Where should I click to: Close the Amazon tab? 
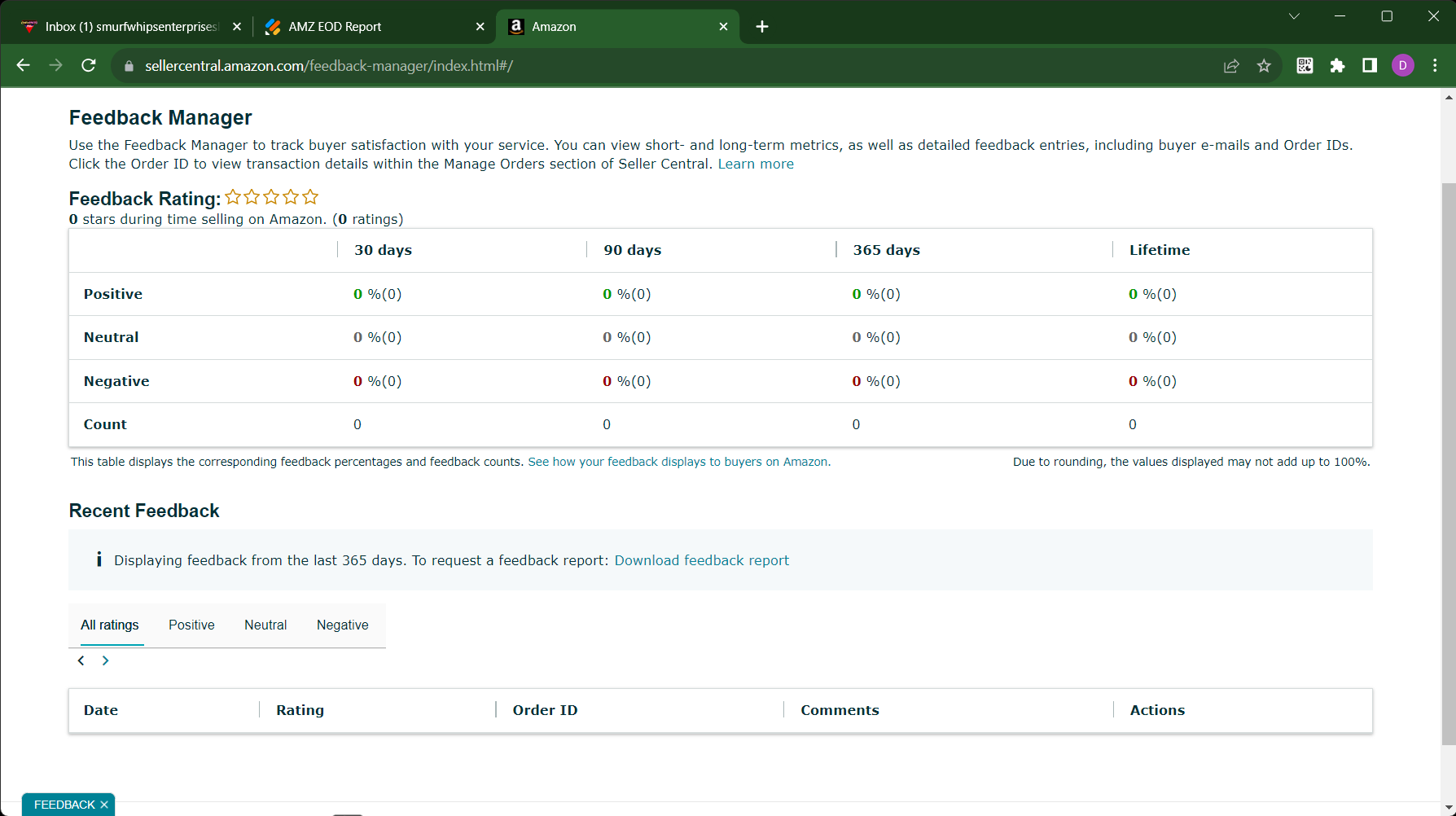[x=723, y=27]
